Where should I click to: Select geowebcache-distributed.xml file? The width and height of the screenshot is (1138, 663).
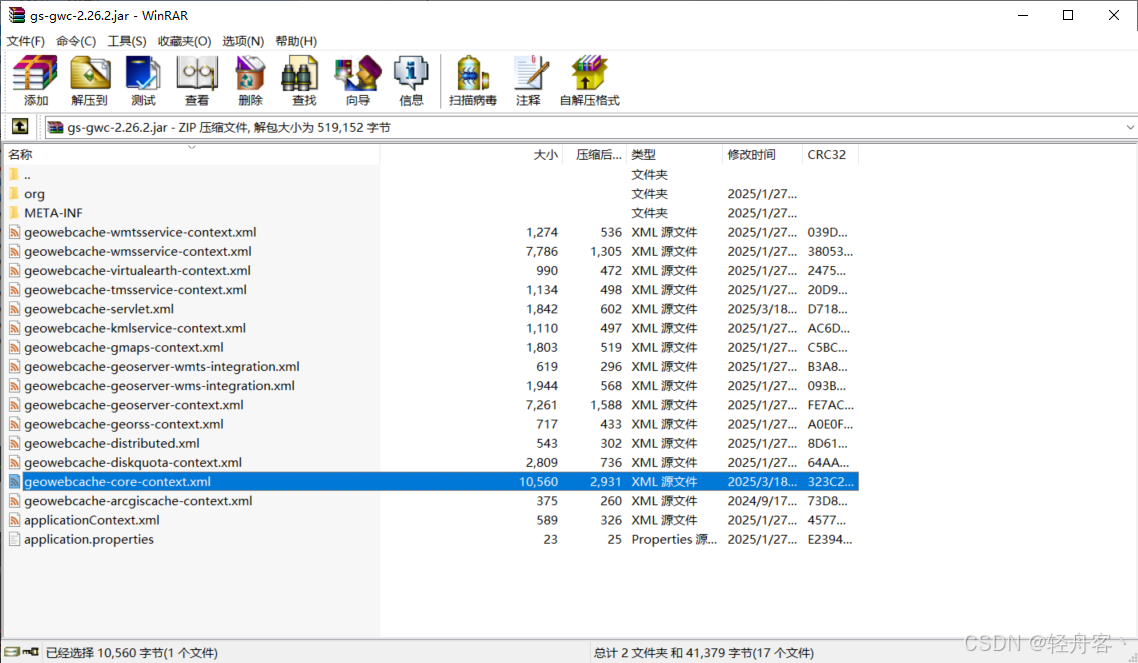[x=112, y=443]
